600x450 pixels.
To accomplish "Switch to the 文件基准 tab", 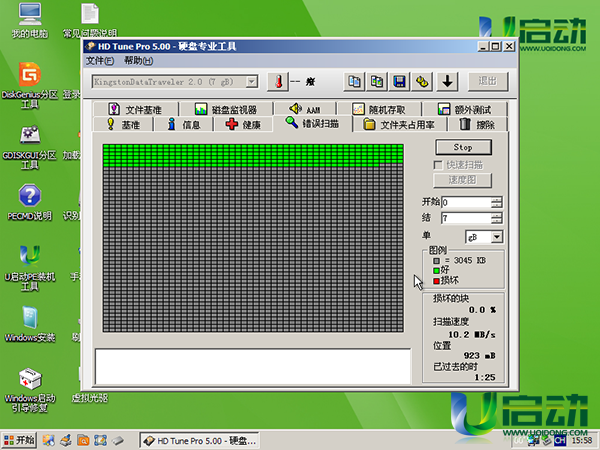I will pyautogui.click(x=135, y=109).
